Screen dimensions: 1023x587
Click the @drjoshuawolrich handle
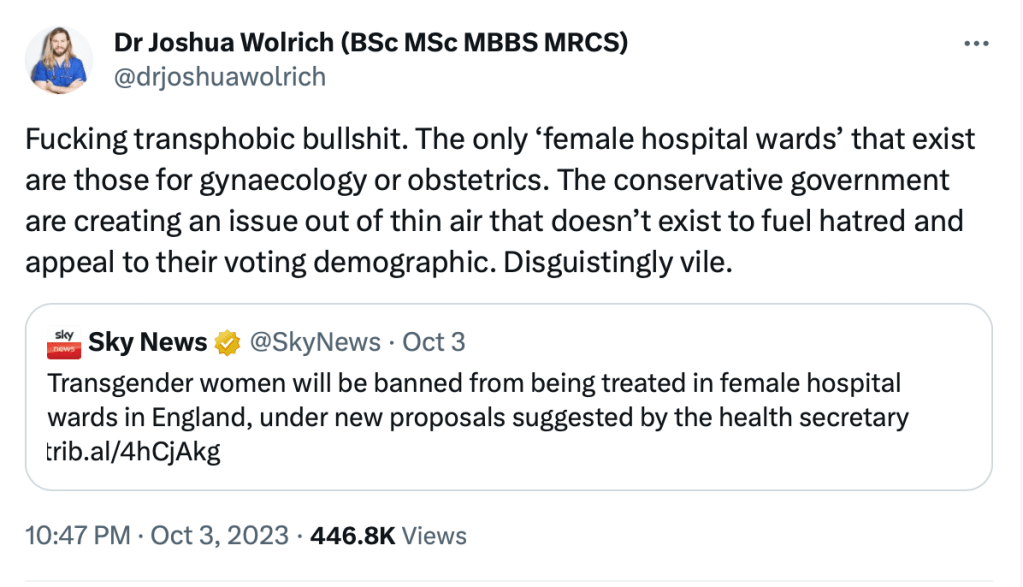click(x=220, y=77)
